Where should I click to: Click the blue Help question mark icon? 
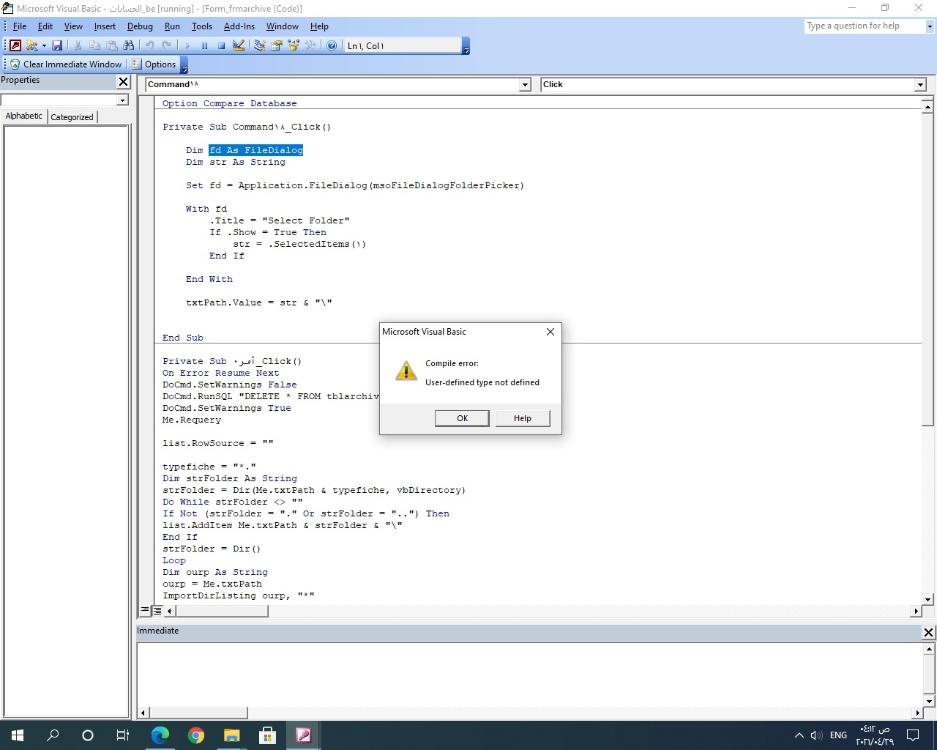click(x=332, y=45)
